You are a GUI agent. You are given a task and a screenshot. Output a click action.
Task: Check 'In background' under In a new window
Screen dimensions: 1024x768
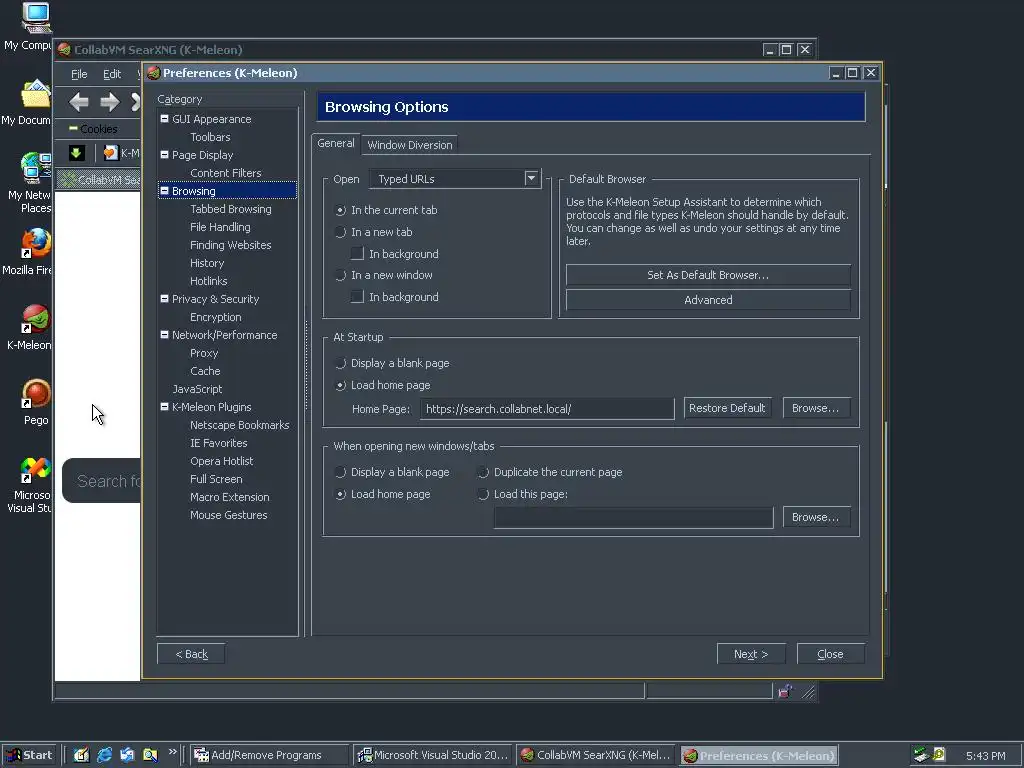(x=357, y=296)
